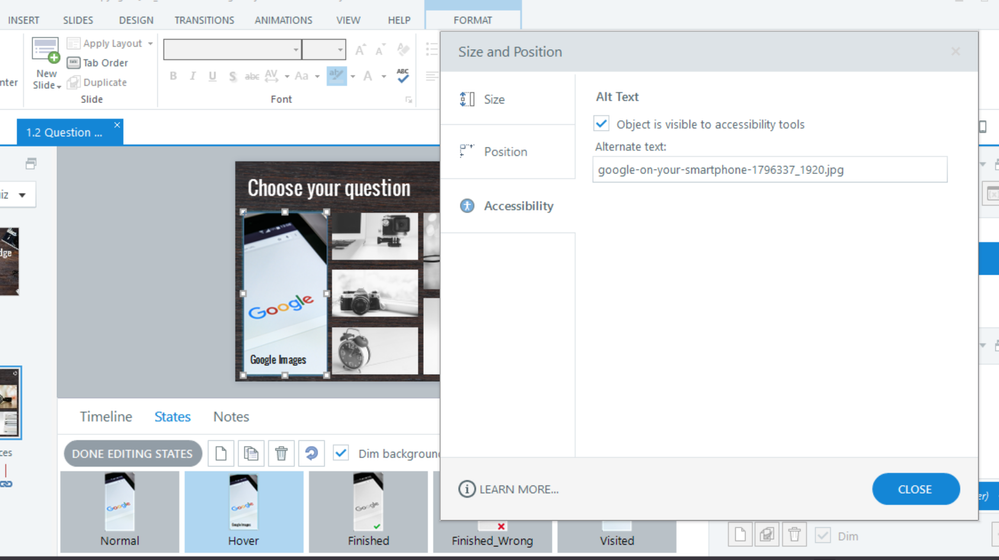Run the spell check icon
The width and height of the screenshot is (999, 560).
[403, 76]
